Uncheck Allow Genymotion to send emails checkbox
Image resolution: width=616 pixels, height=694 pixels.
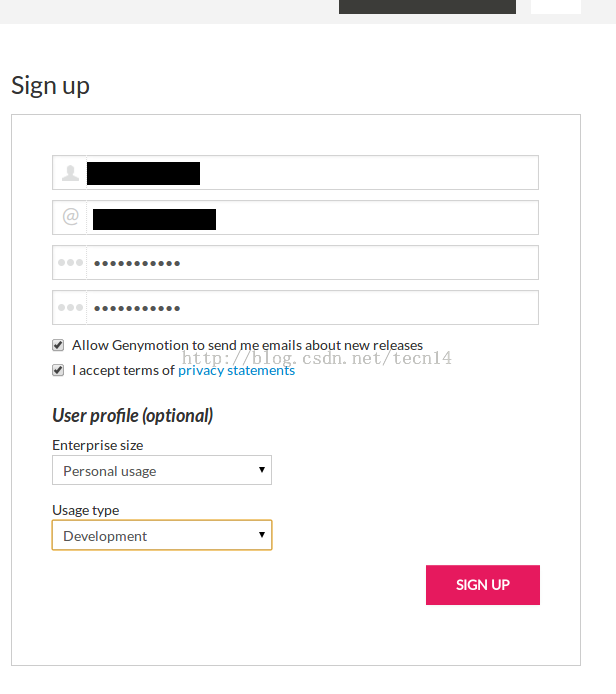(58, 345)
